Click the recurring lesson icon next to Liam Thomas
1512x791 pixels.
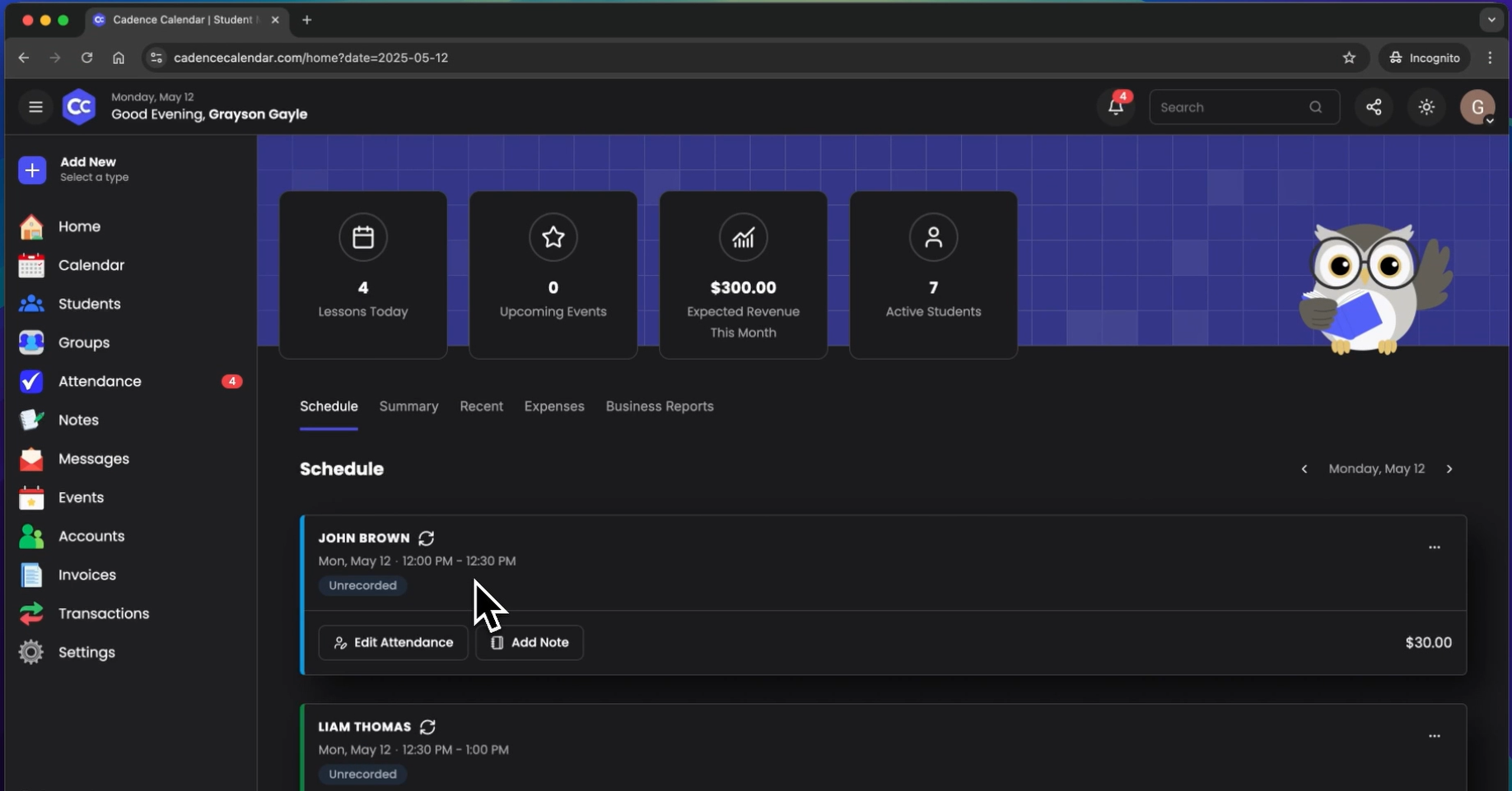427,728
